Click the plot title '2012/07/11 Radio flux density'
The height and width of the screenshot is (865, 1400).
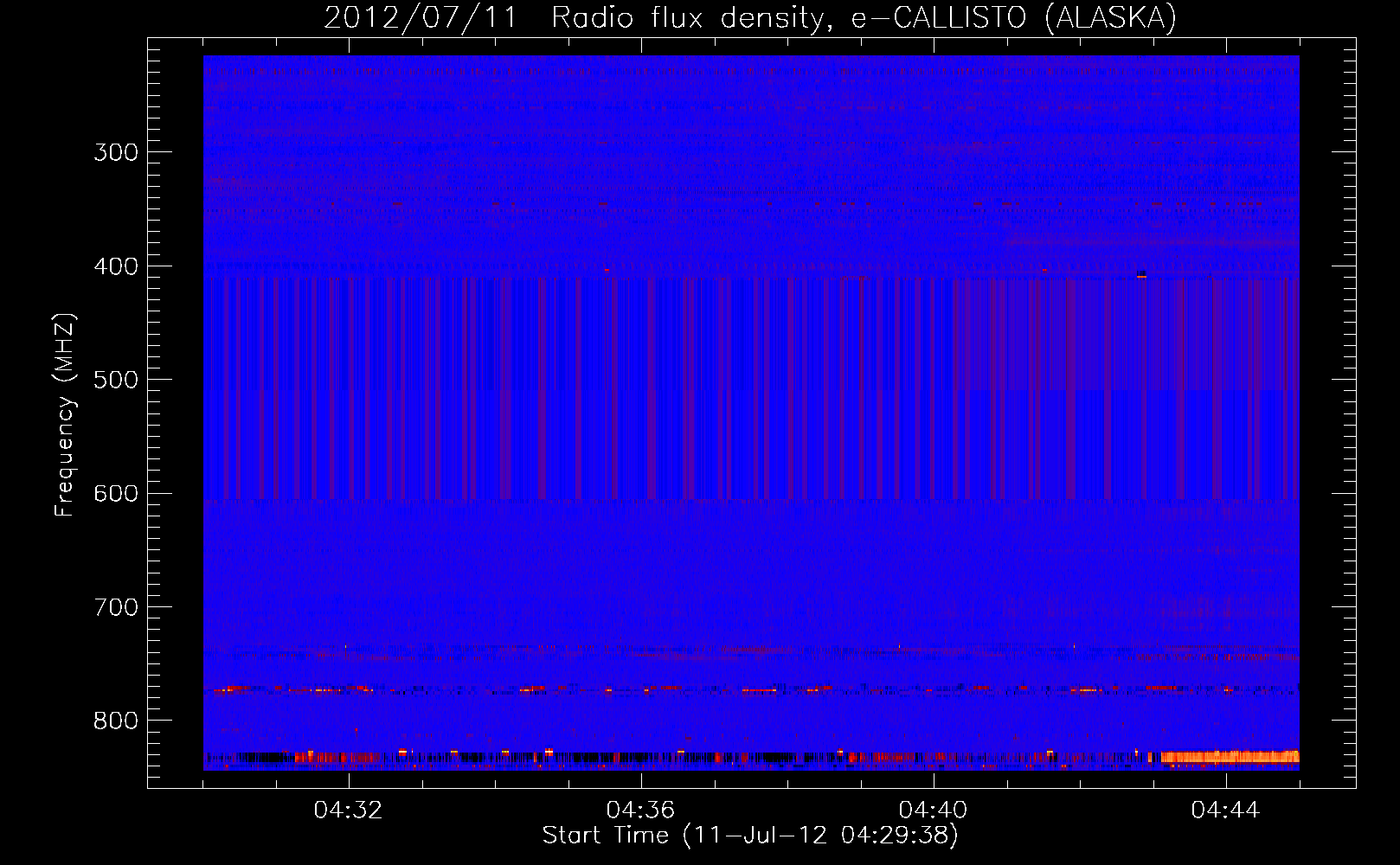[750, 17]
